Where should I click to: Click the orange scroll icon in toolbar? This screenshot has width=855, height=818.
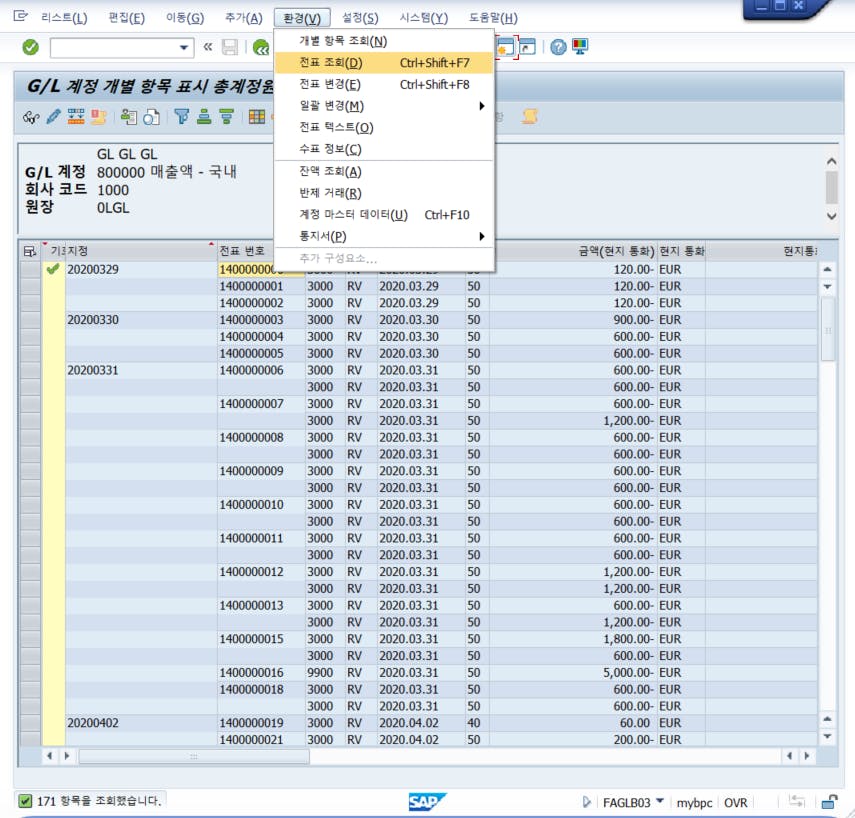(x=529, y=116)
